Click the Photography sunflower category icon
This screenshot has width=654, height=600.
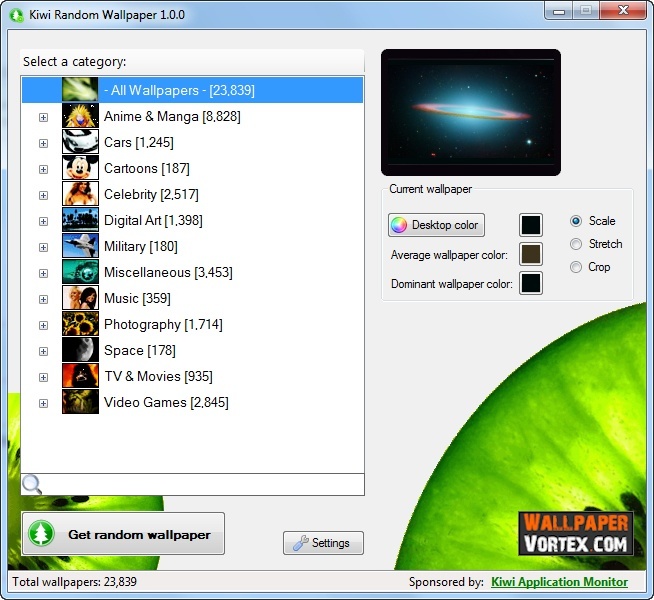(80, 324)
